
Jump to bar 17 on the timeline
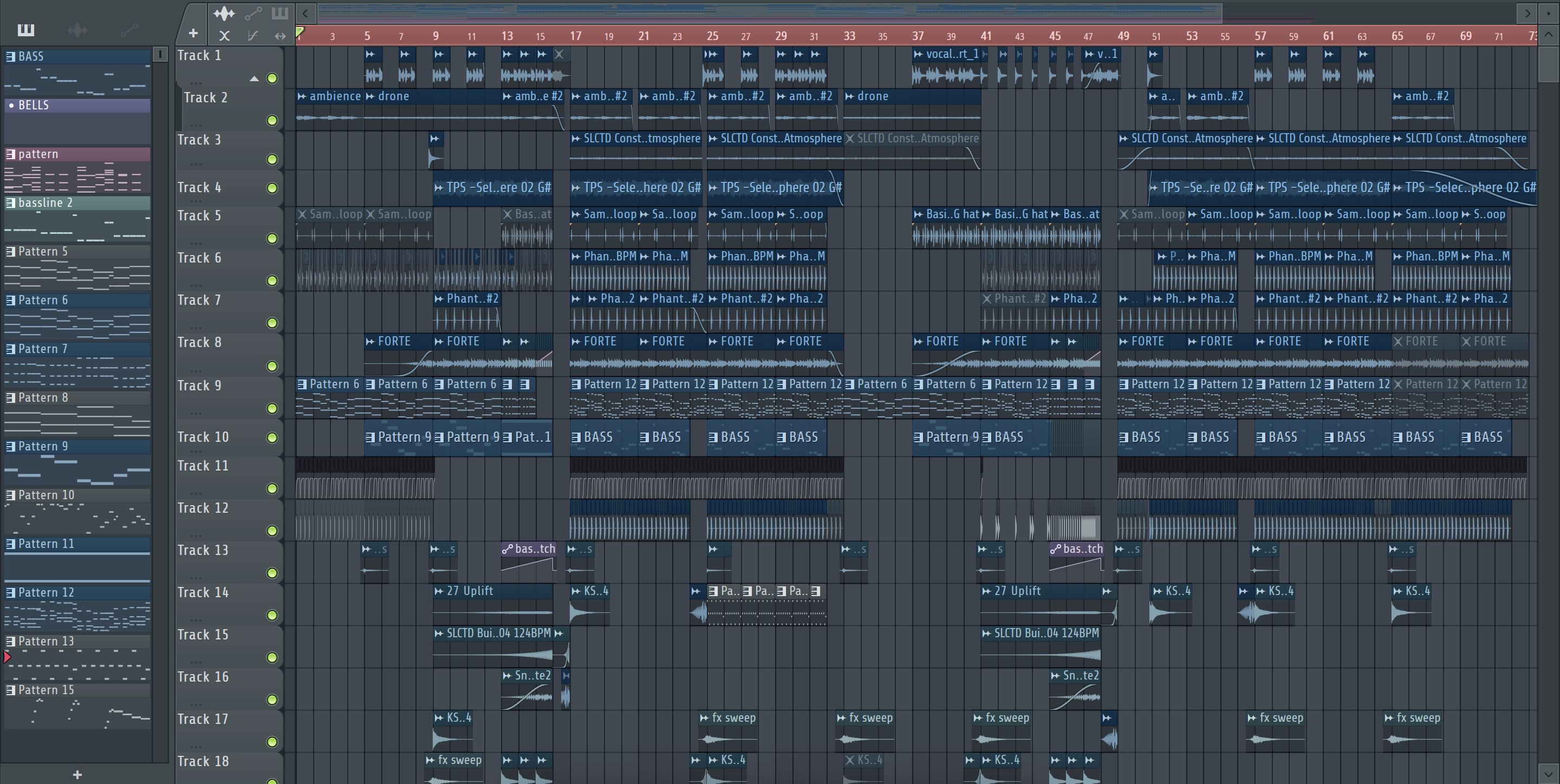tap(575, 36)
